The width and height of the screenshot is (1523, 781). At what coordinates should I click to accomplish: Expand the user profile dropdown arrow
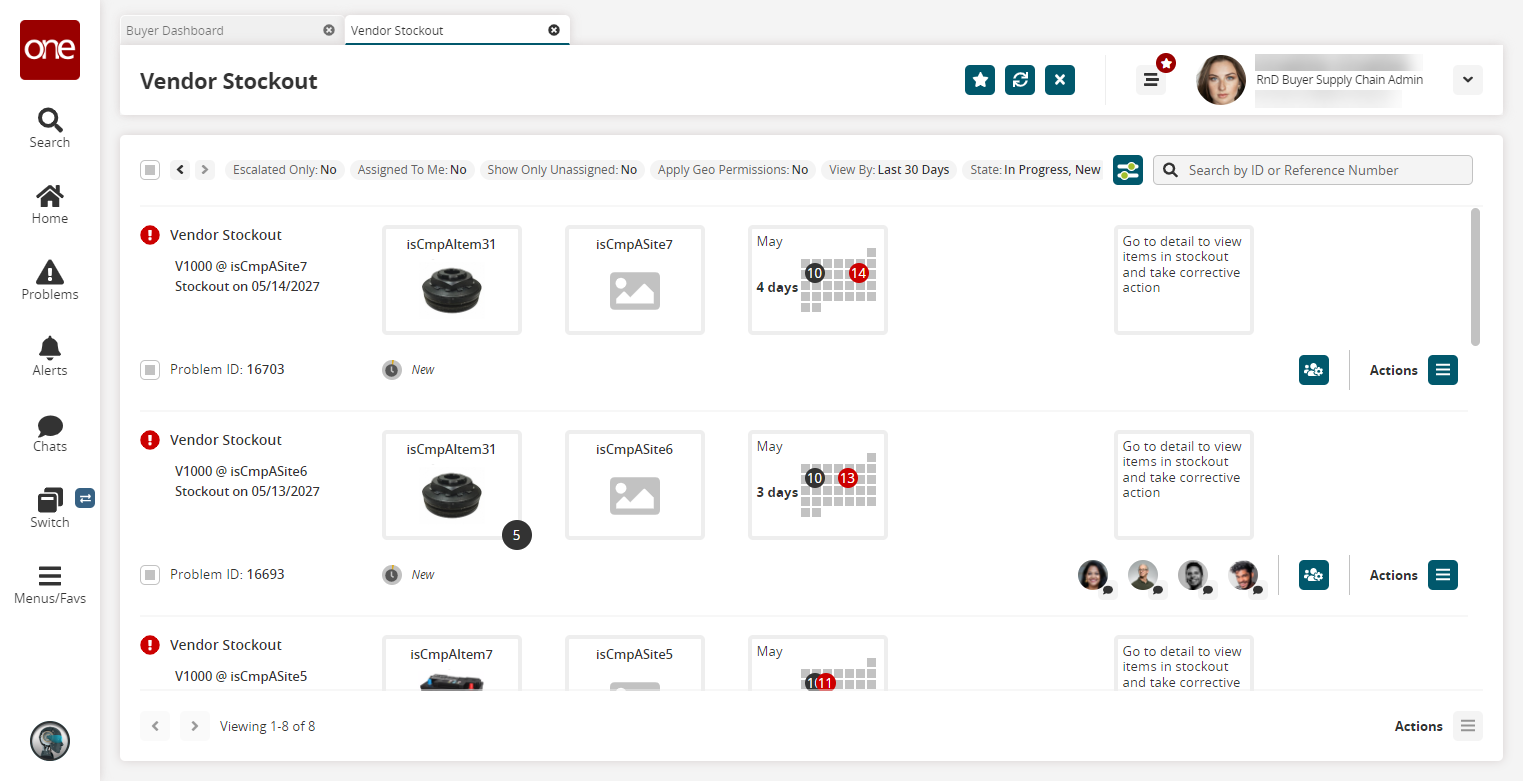pyautogui.click(x=1467, y=80)
